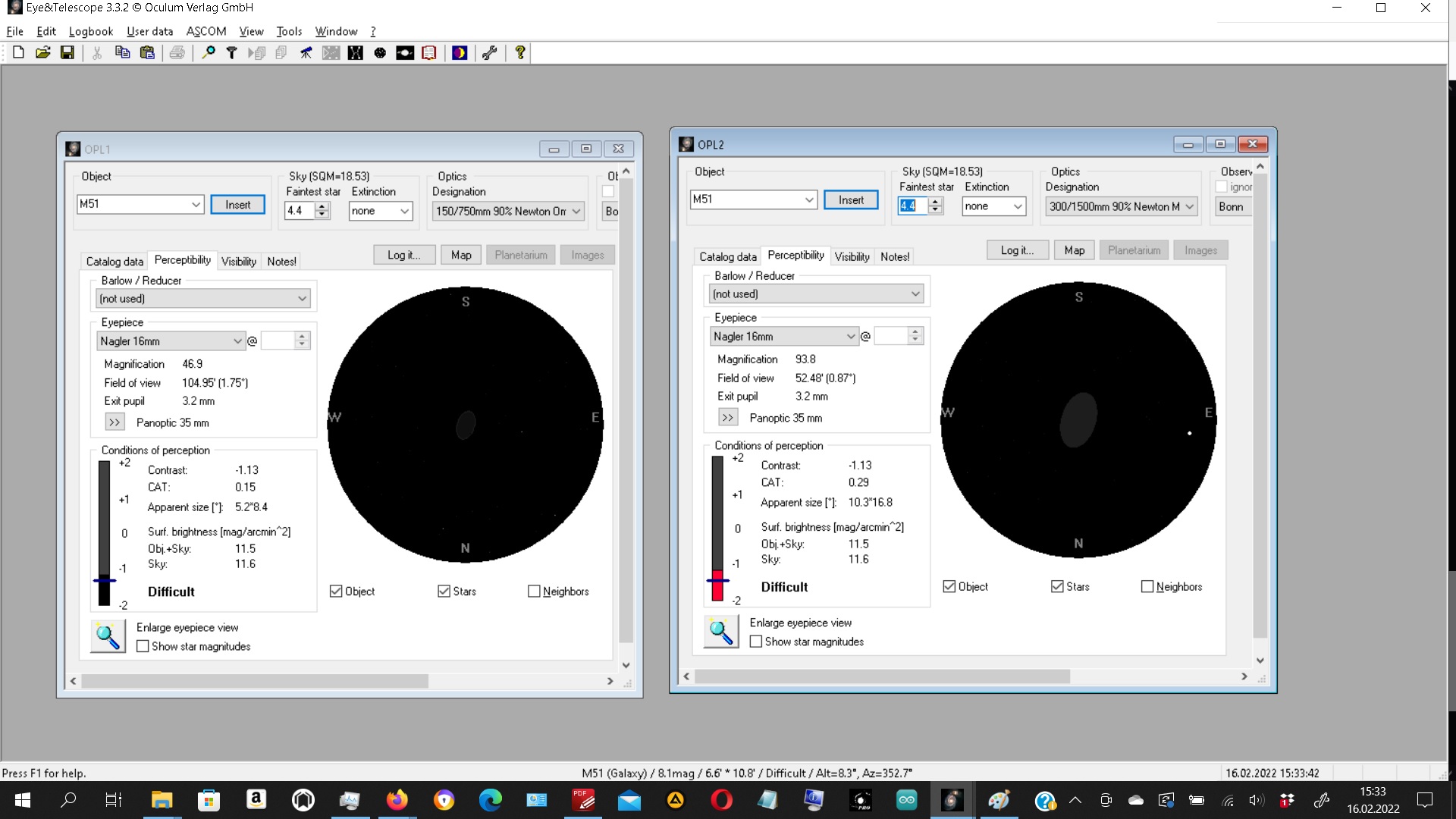Uncheck the Stars checkbox in OPL1
1456x819 pixels.
pyautogui.click(x=444, y=591)
